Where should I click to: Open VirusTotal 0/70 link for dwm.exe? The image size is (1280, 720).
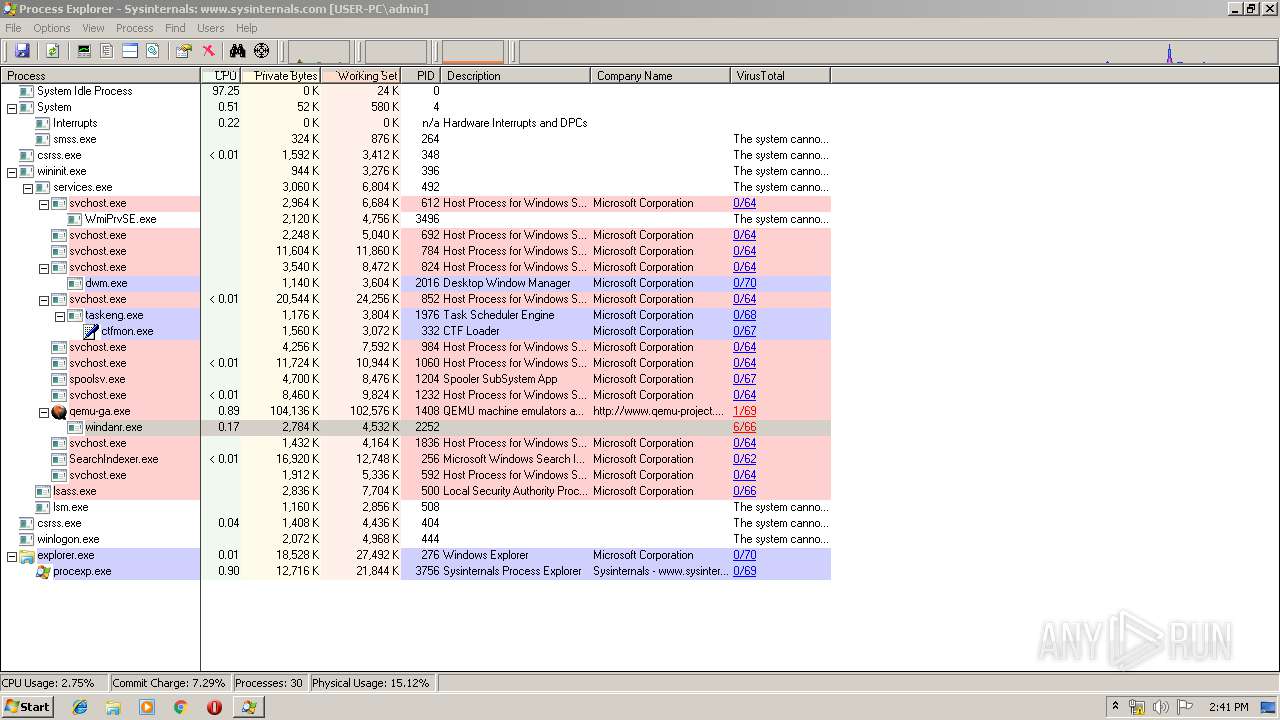tap(744, 283)
